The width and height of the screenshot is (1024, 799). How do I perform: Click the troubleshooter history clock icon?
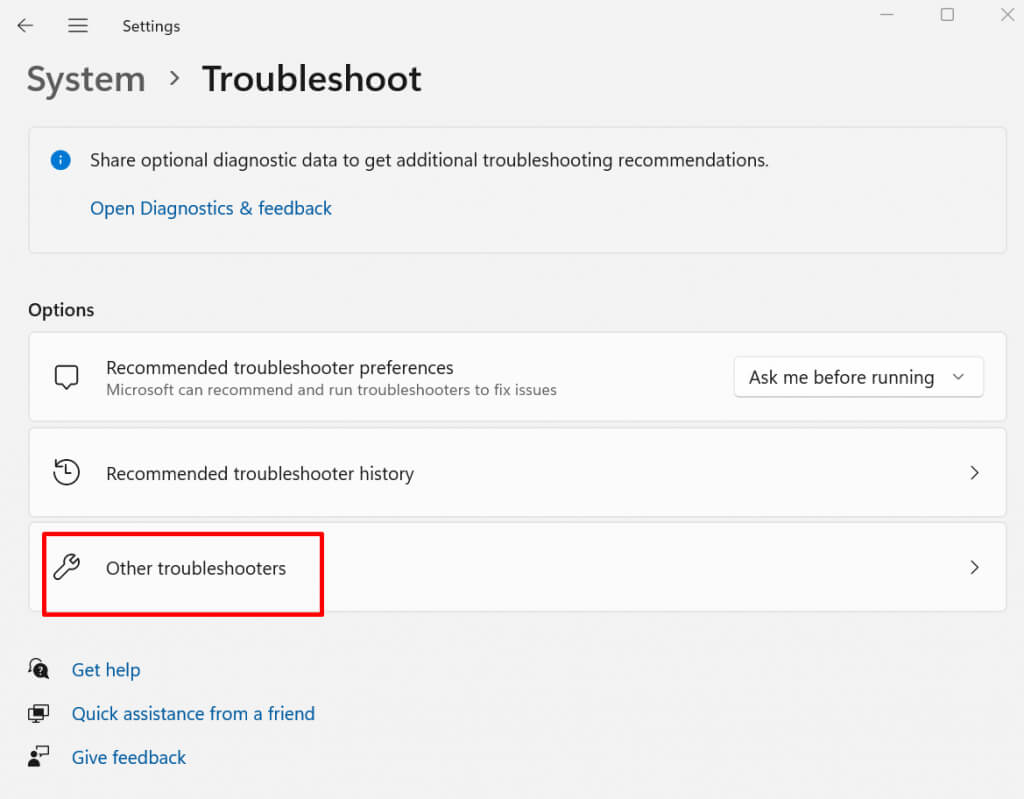[x=66, y=473]
